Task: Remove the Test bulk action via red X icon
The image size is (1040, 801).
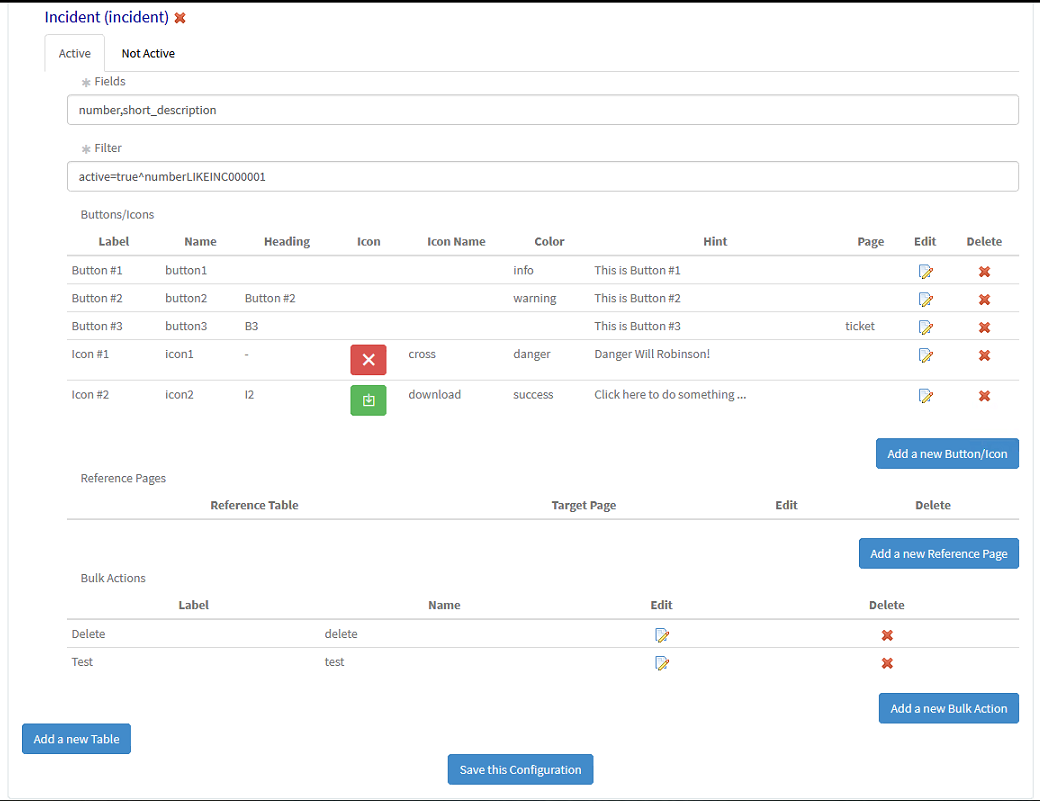Action: 886,663
